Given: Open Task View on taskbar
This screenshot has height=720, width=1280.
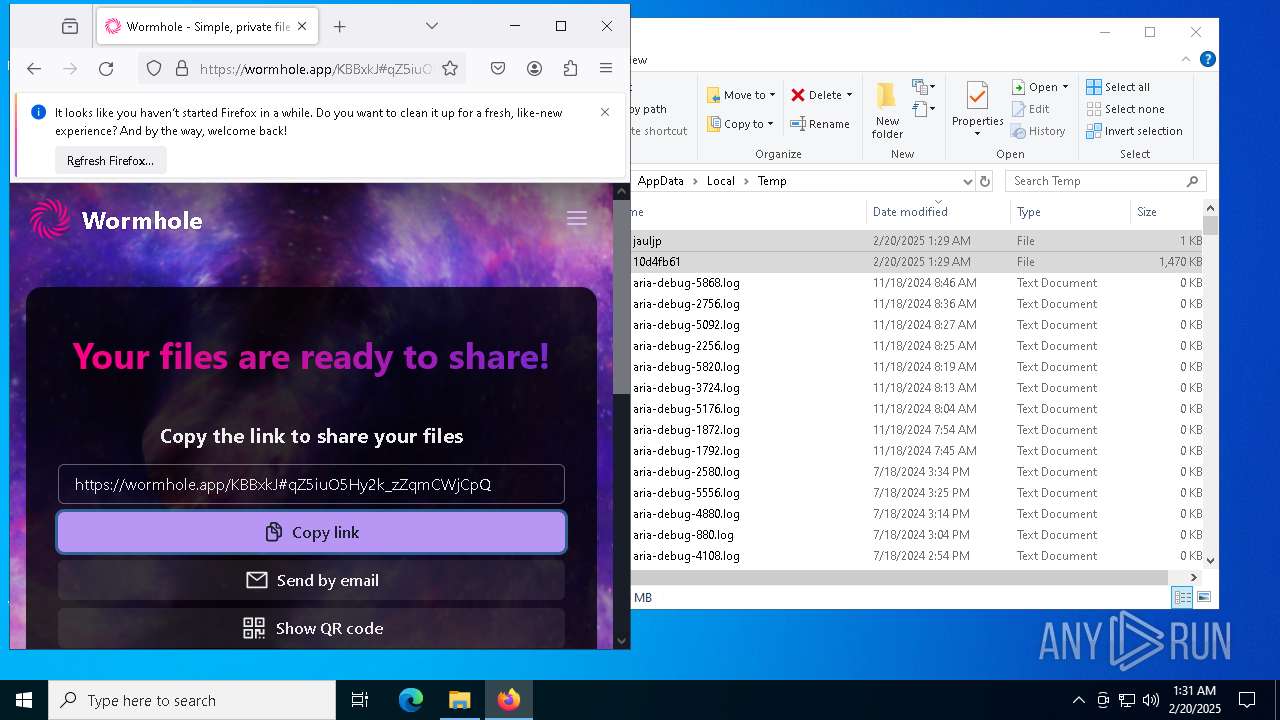Looking at the screenshot, I should pos(360,700).
